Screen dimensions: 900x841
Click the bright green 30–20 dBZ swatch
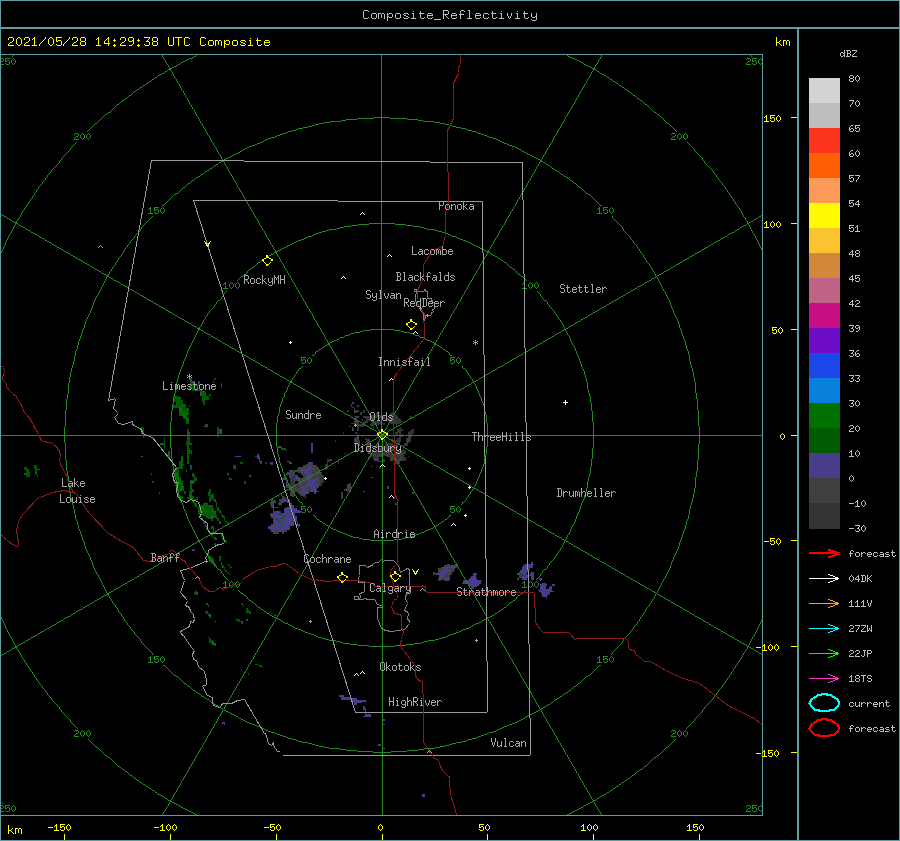tap(824, 416)
